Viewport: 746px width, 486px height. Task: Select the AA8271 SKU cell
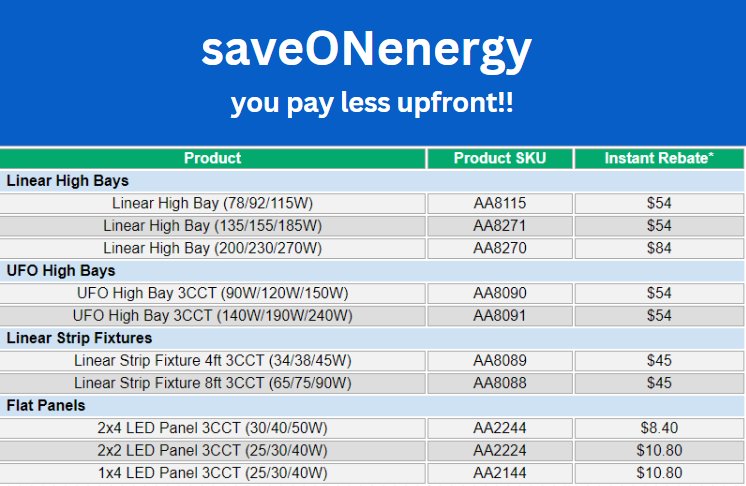pyautogui.click(x=500, y=226)
